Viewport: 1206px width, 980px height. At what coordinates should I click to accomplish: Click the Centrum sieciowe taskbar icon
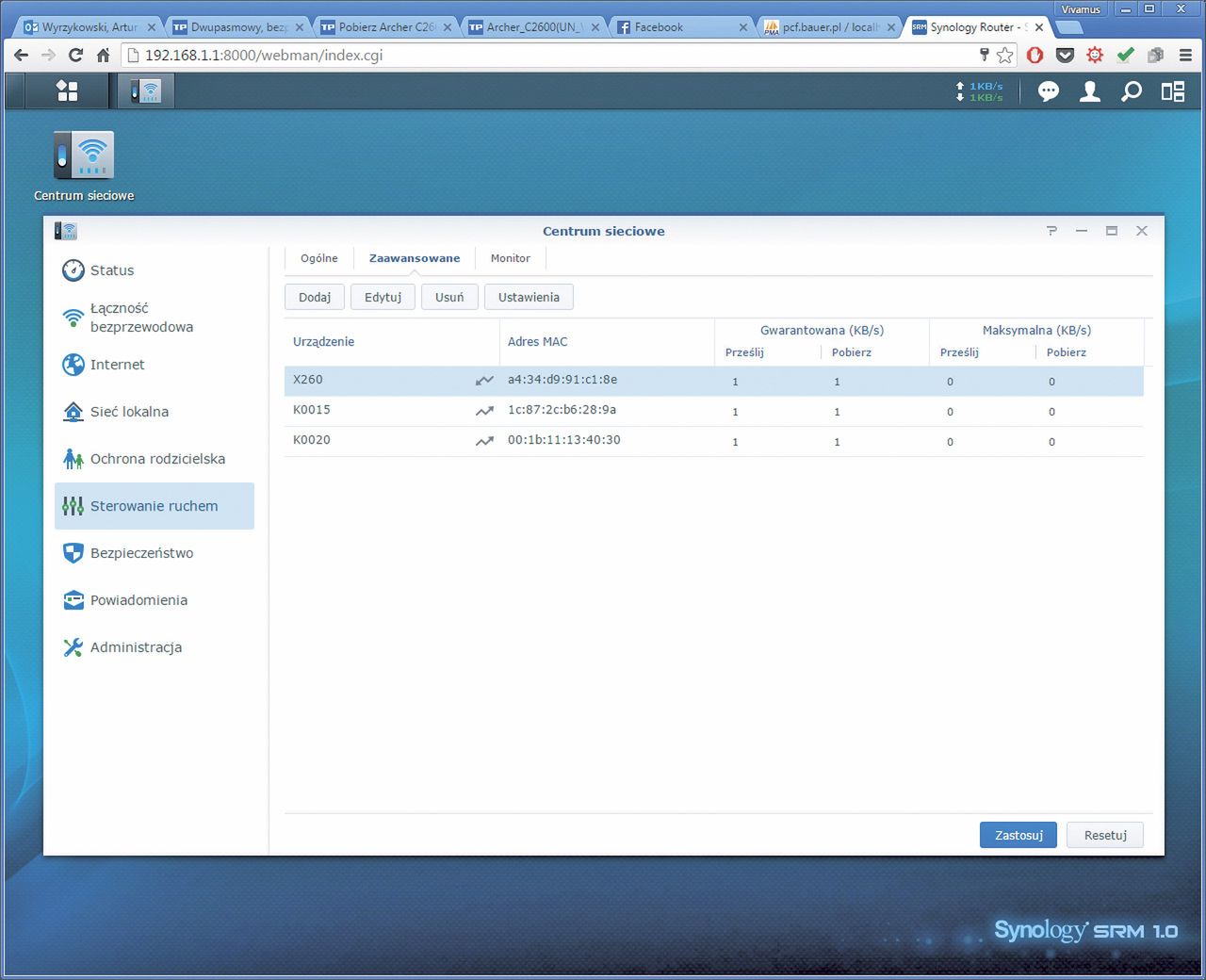[x=146, y=91]
